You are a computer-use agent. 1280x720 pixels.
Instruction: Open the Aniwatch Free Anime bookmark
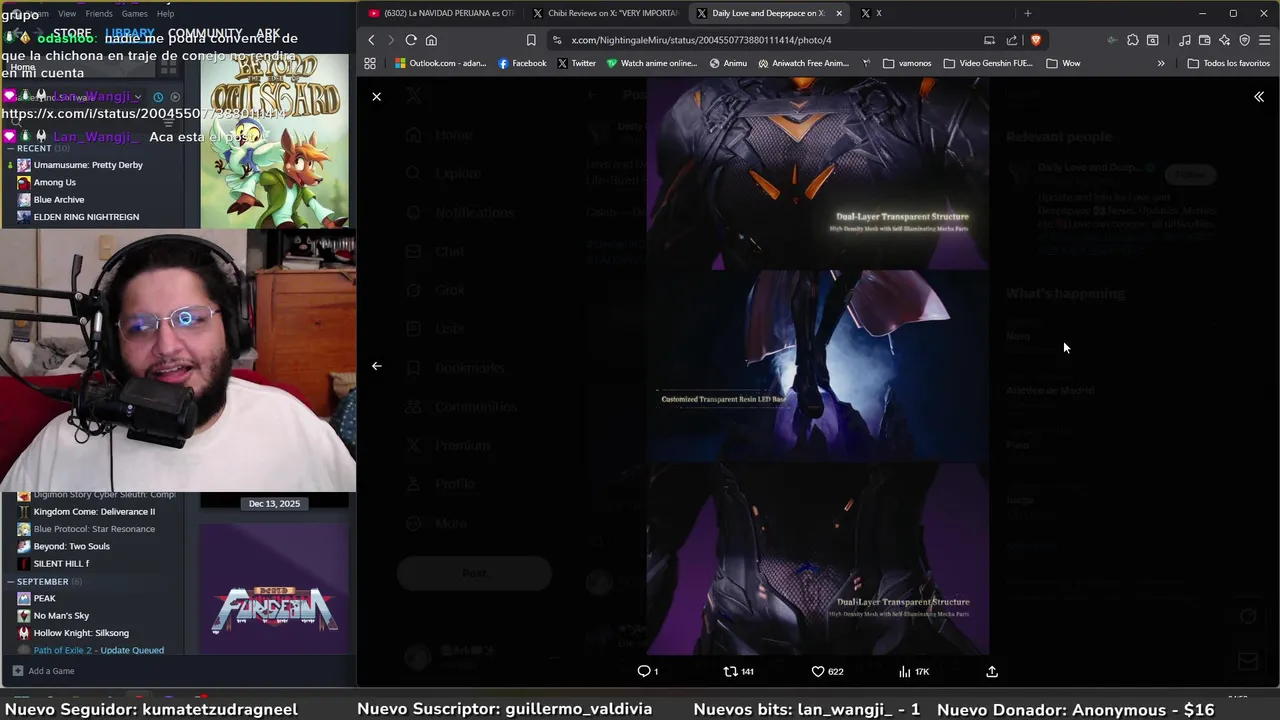point(803,63)
